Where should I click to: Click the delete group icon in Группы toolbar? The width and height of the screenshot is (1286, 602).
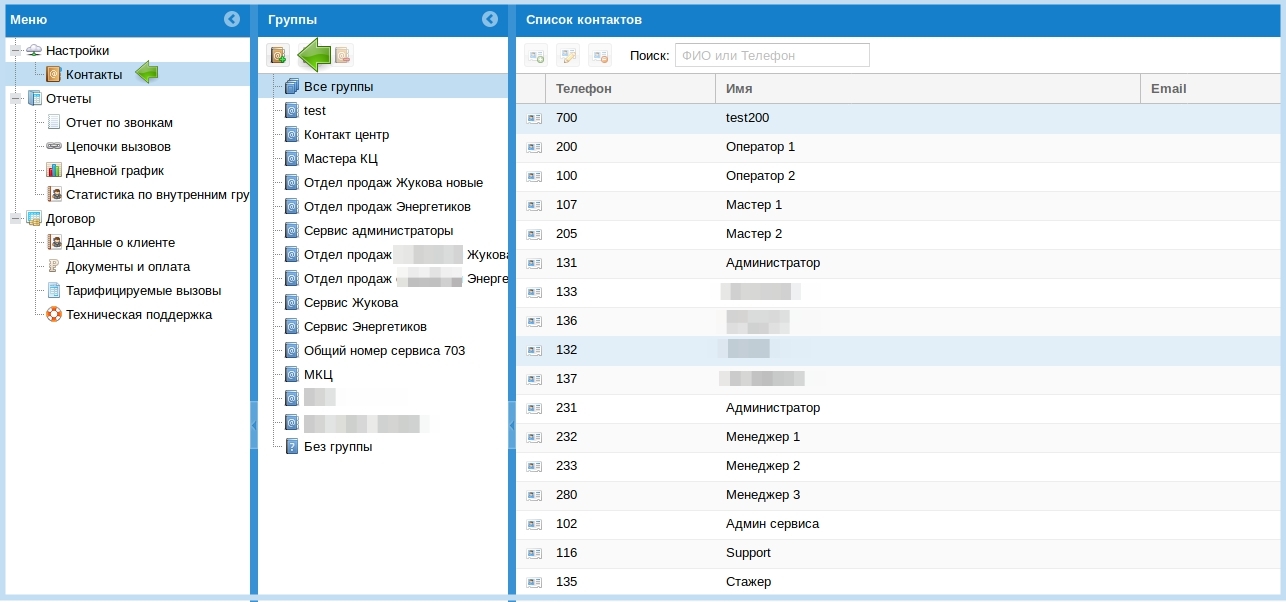click(x=342, y=55)
